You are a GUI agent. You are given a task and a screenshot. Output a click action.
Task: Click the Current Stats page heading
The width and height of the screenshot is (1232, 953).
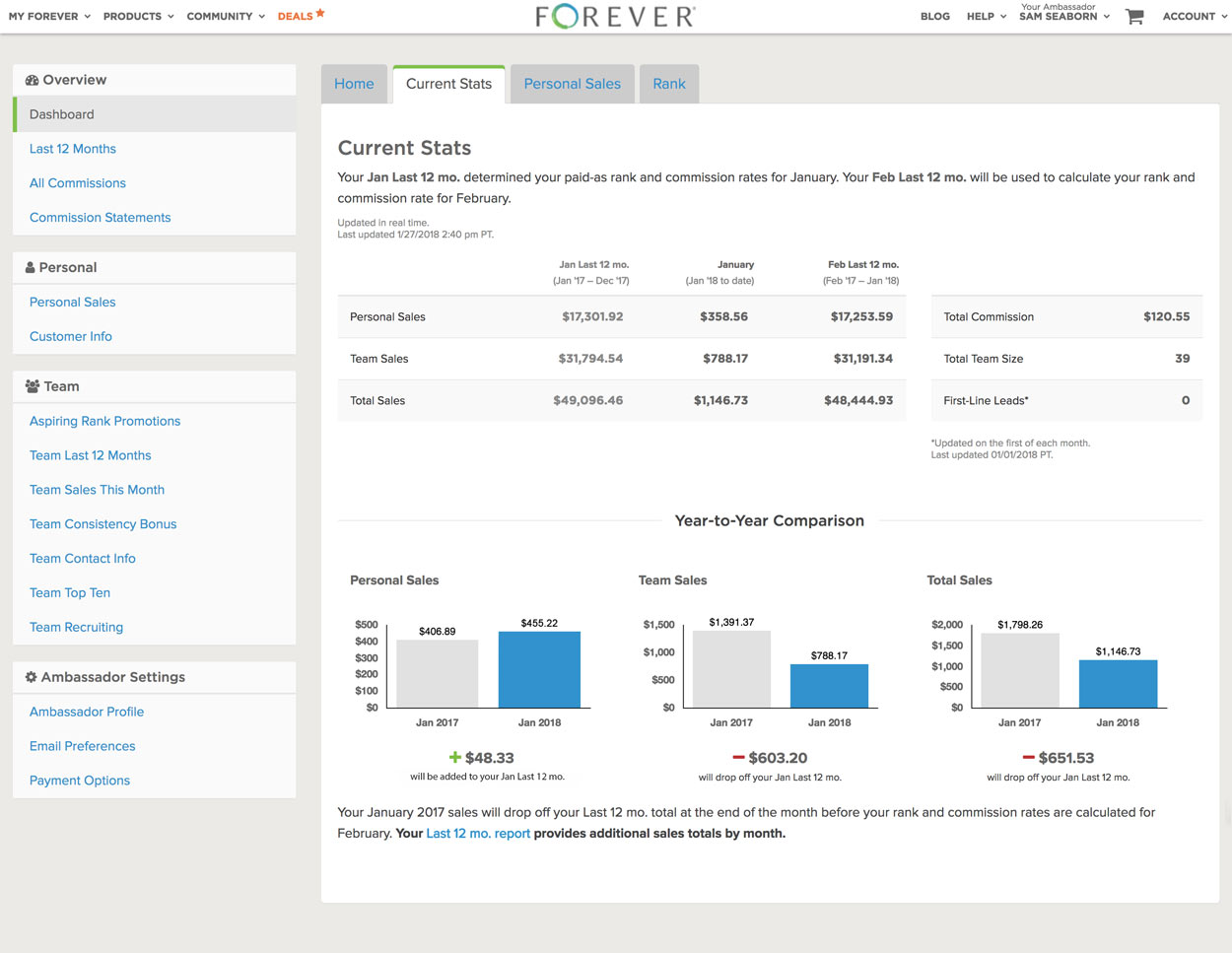[x=405, y=148]
